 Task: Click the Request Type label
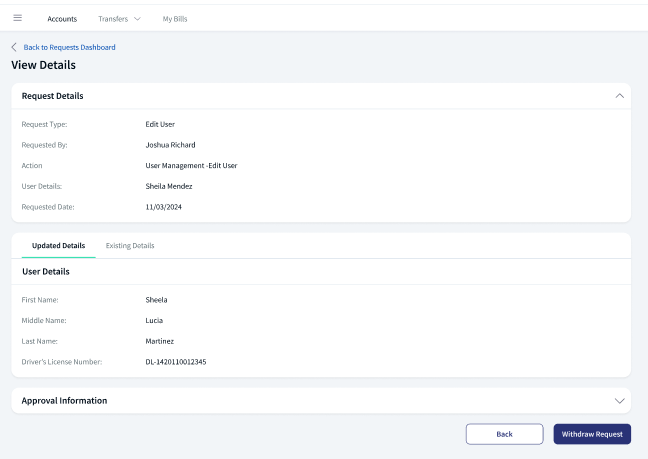tap(44, 124)
